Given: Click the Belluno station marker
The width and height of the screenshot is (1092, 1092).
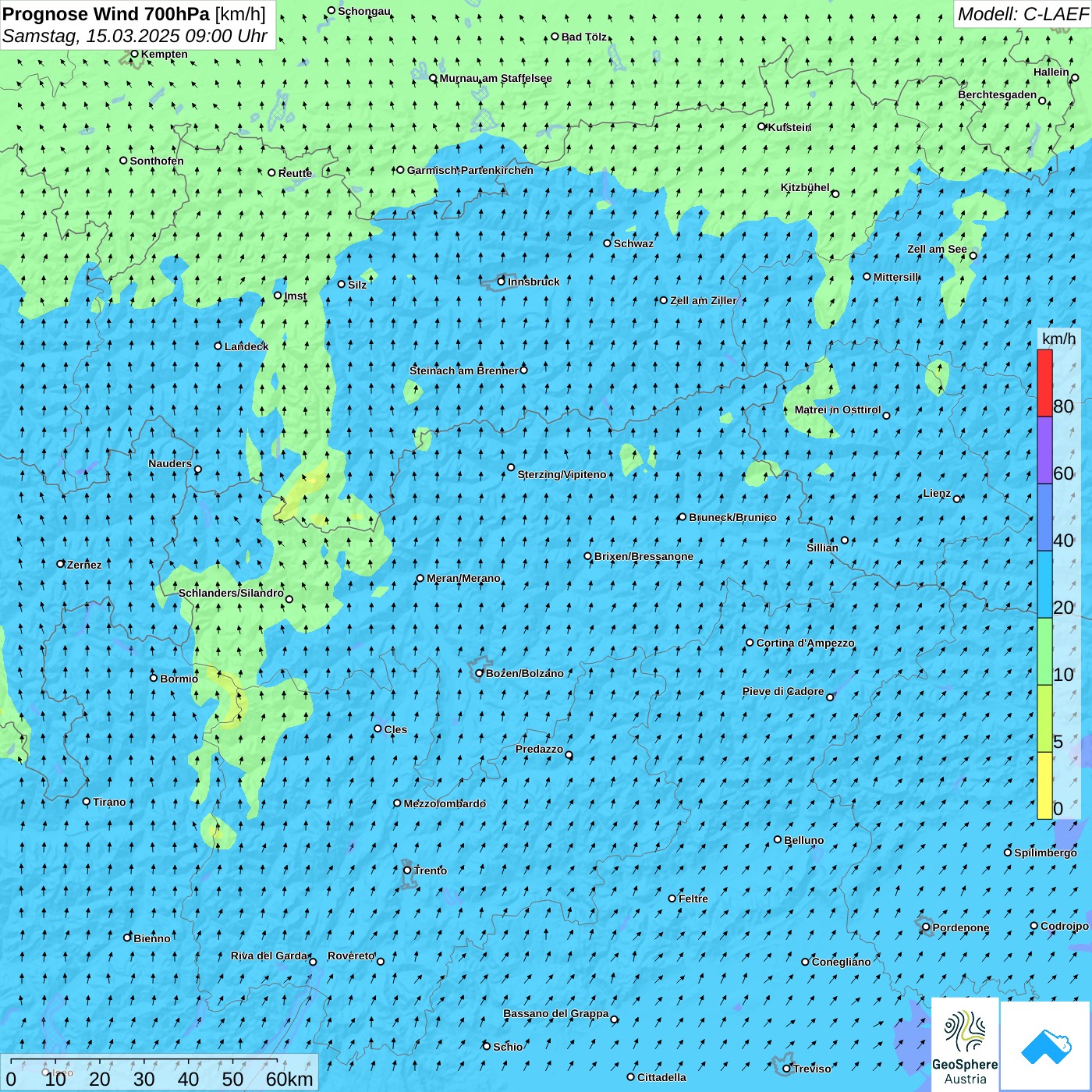Looking at the screenshot, I should tap(778, 839).
